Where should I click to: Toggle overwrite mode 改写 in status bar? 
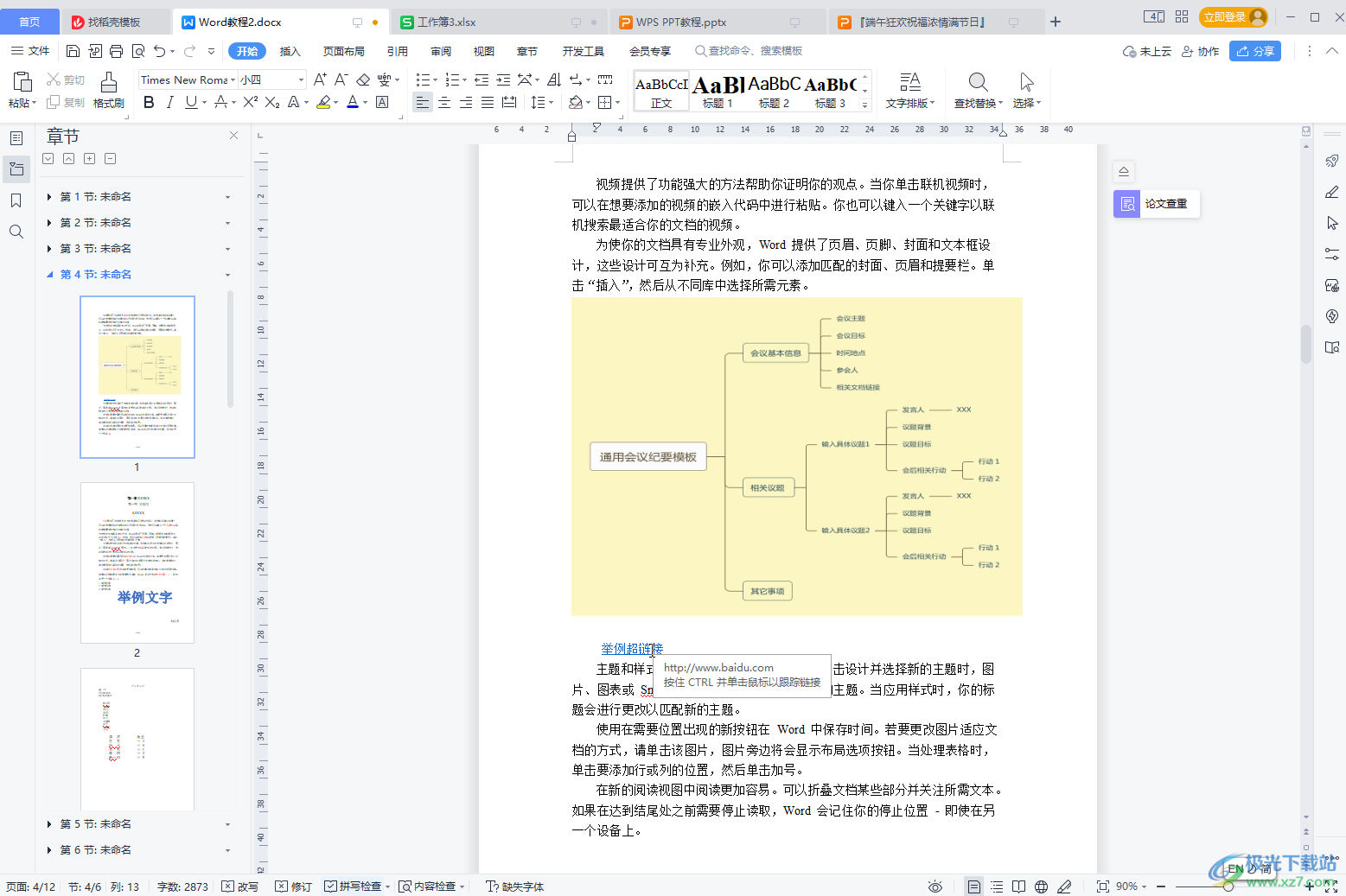click(x=240, y=886)
